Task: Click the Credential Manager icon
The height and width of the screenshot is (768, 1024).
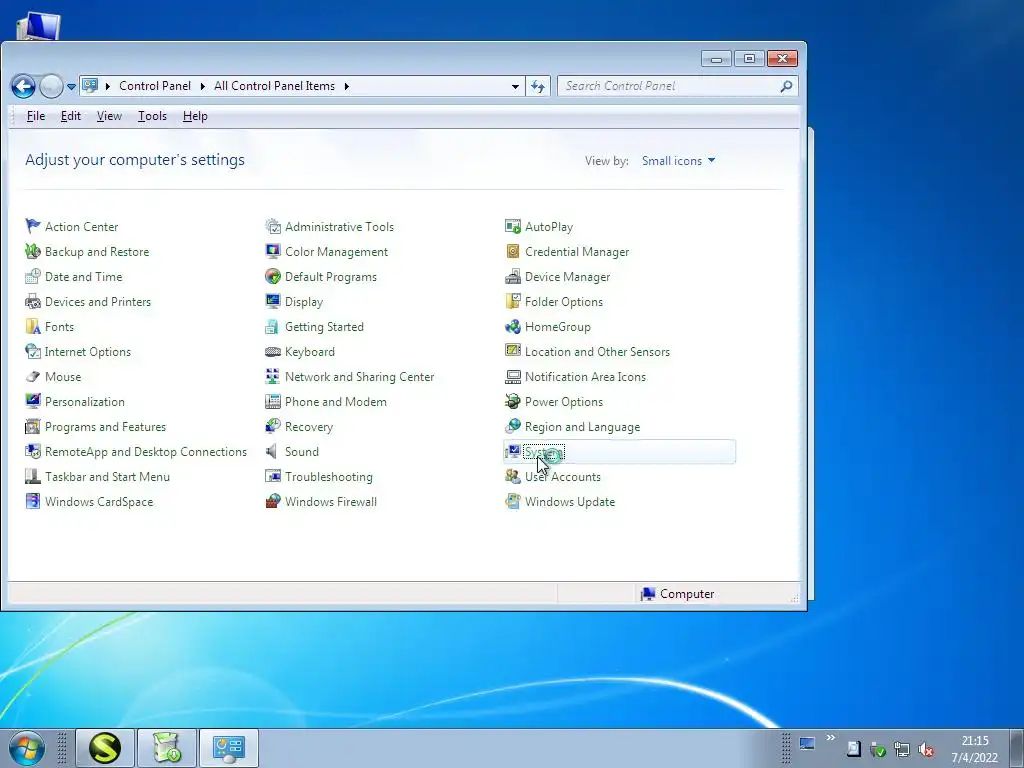Action: (513, 251)
